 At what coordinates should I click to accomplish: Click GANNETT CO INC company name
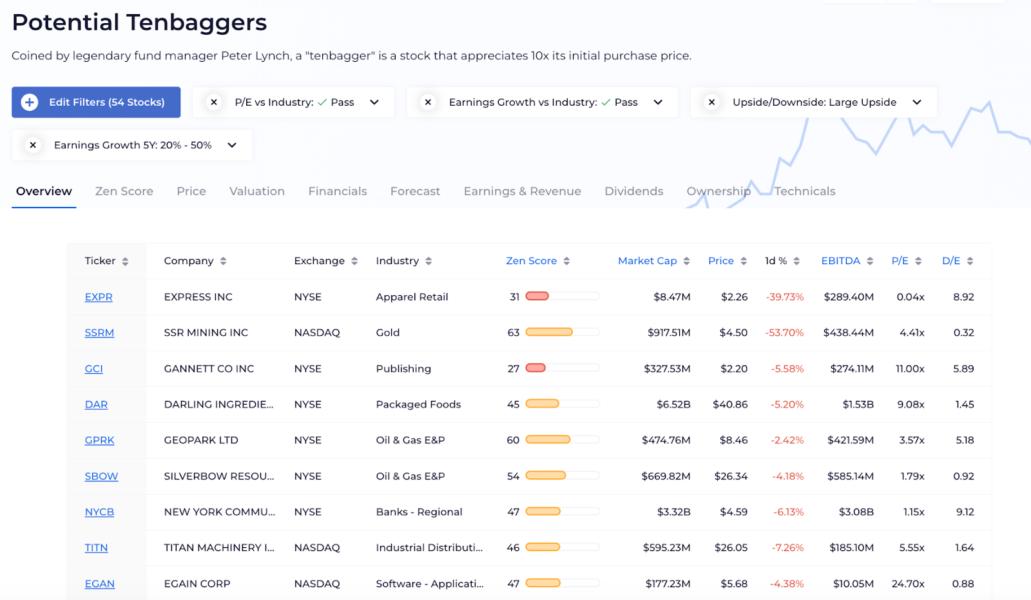click(208, 369)
